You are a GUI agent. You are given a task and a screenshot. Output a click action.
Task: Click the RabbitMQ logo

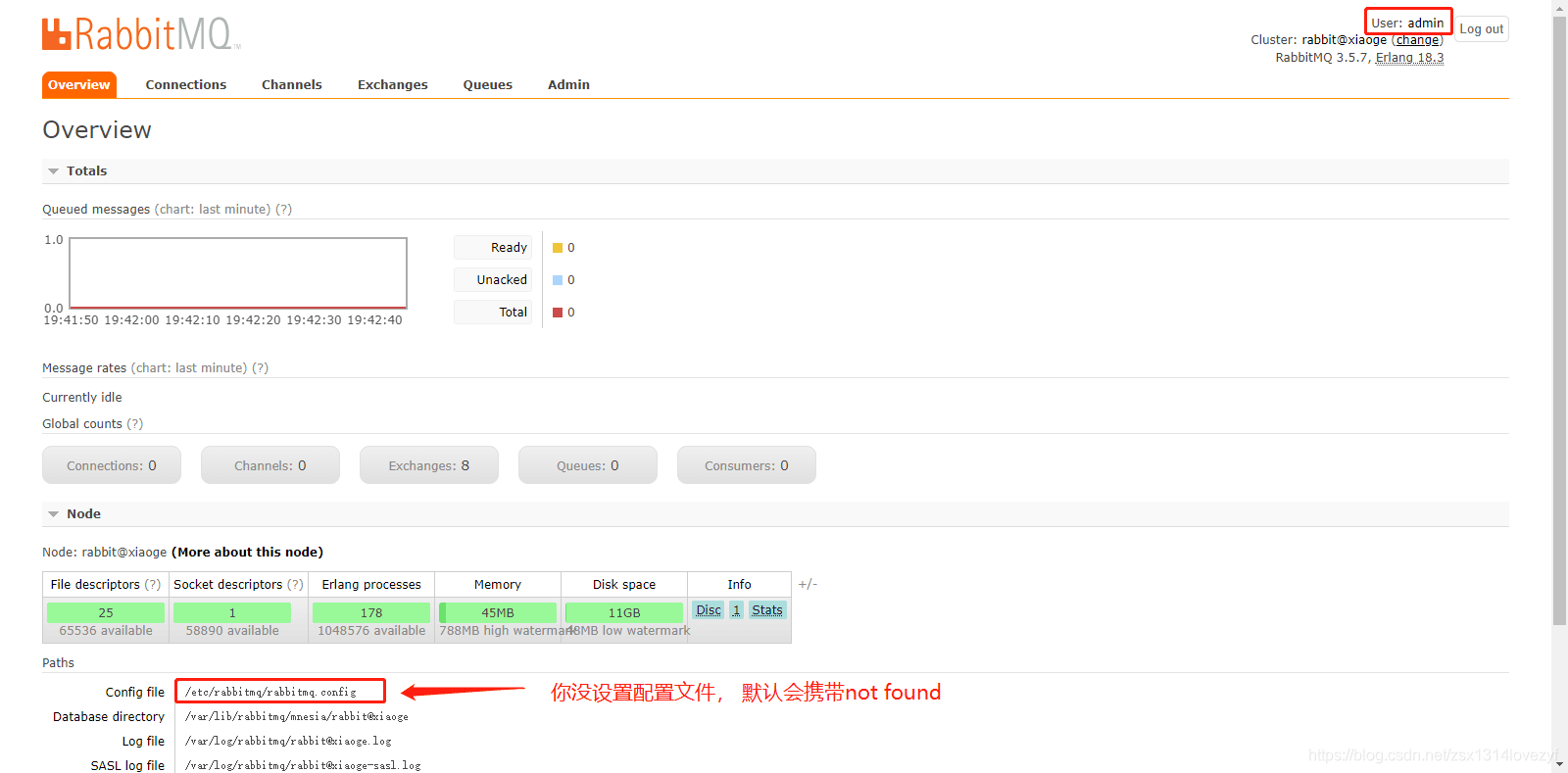coord(141,33)
